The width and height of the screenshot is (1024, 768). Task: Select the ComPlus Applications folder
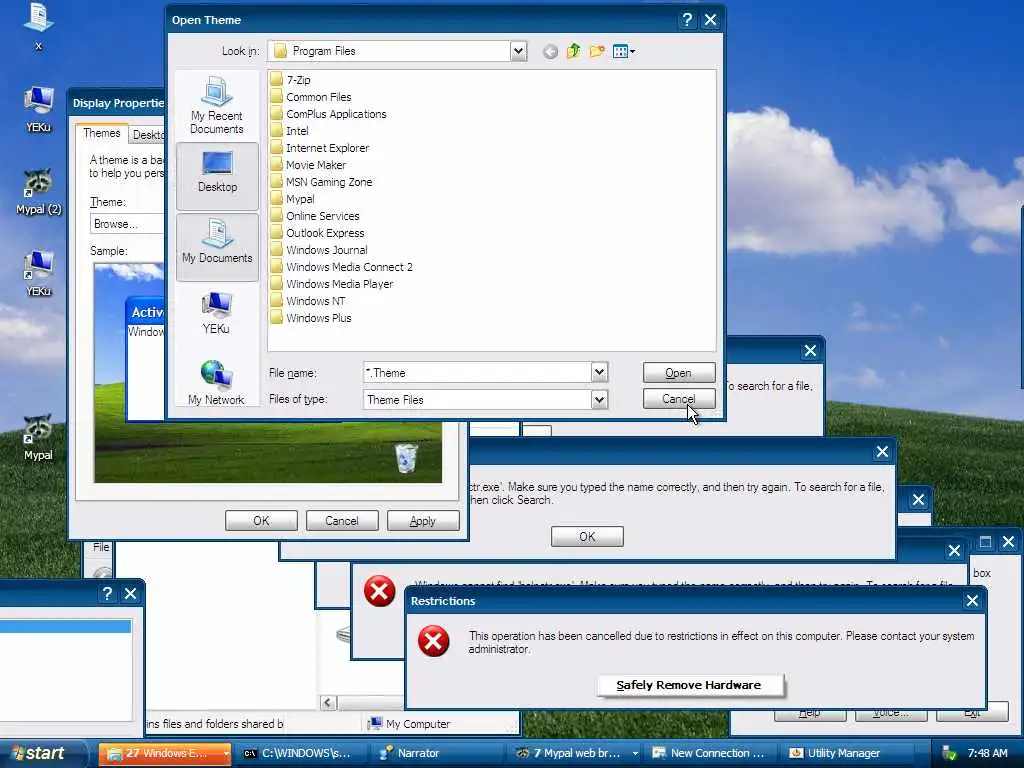coord(328,114)
